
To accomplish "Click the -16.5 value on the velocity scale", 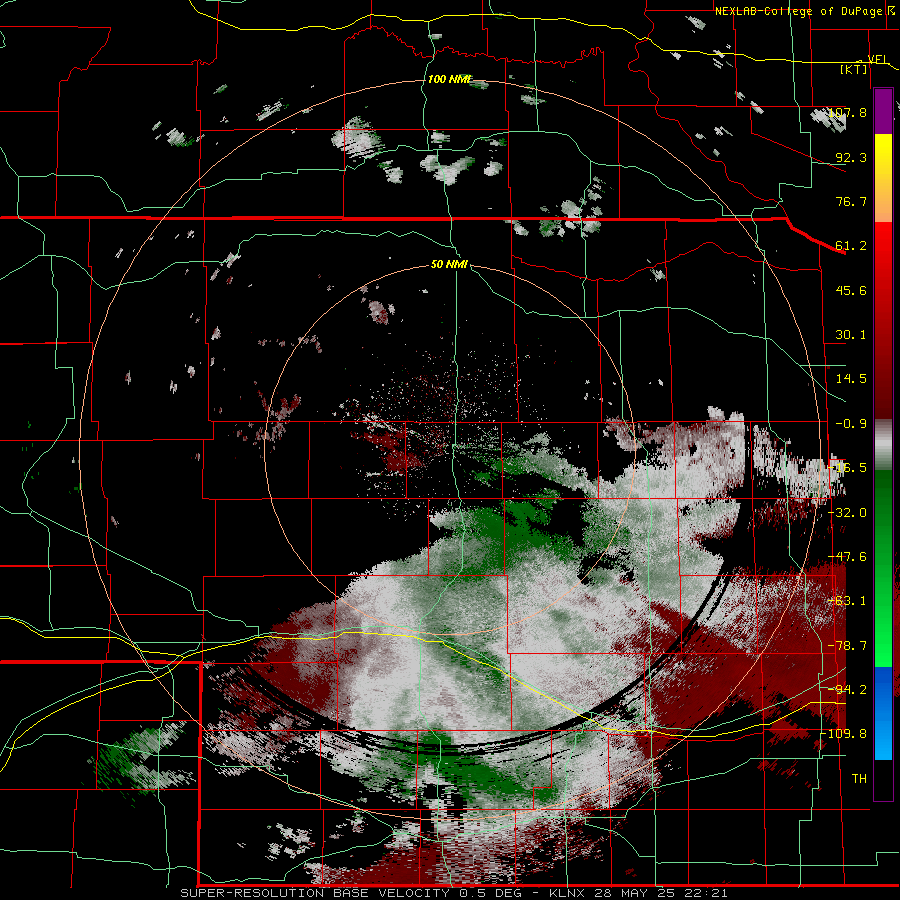I will pyautogui.click(x=849, y=468).
